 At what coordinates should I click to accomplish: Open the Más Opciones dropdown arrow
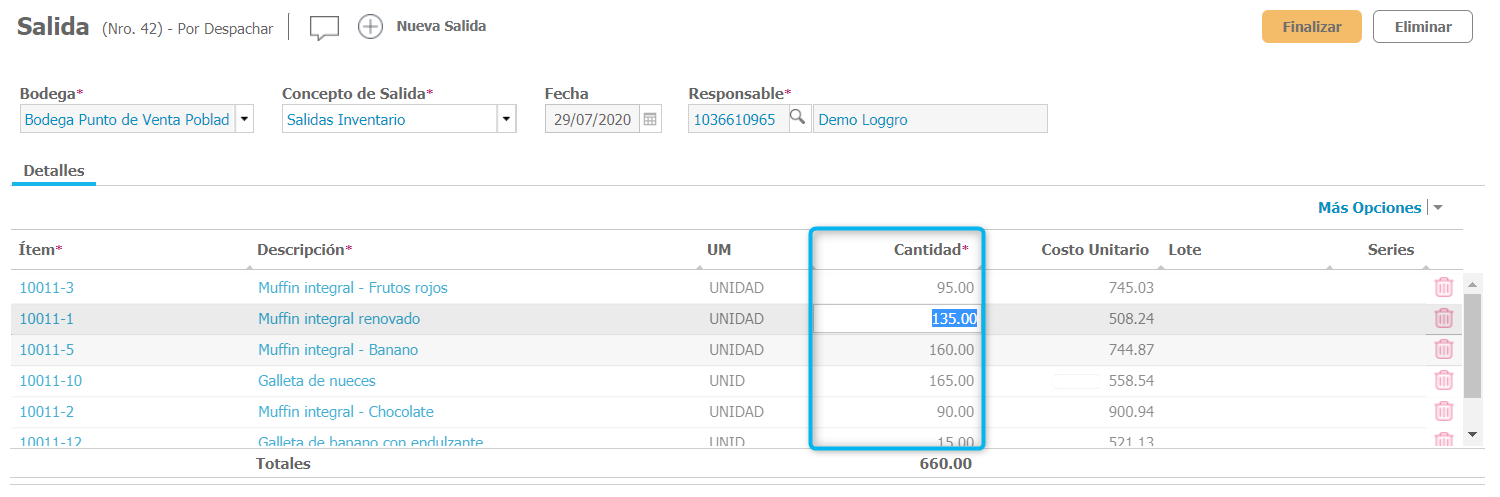pos(1438,208)
